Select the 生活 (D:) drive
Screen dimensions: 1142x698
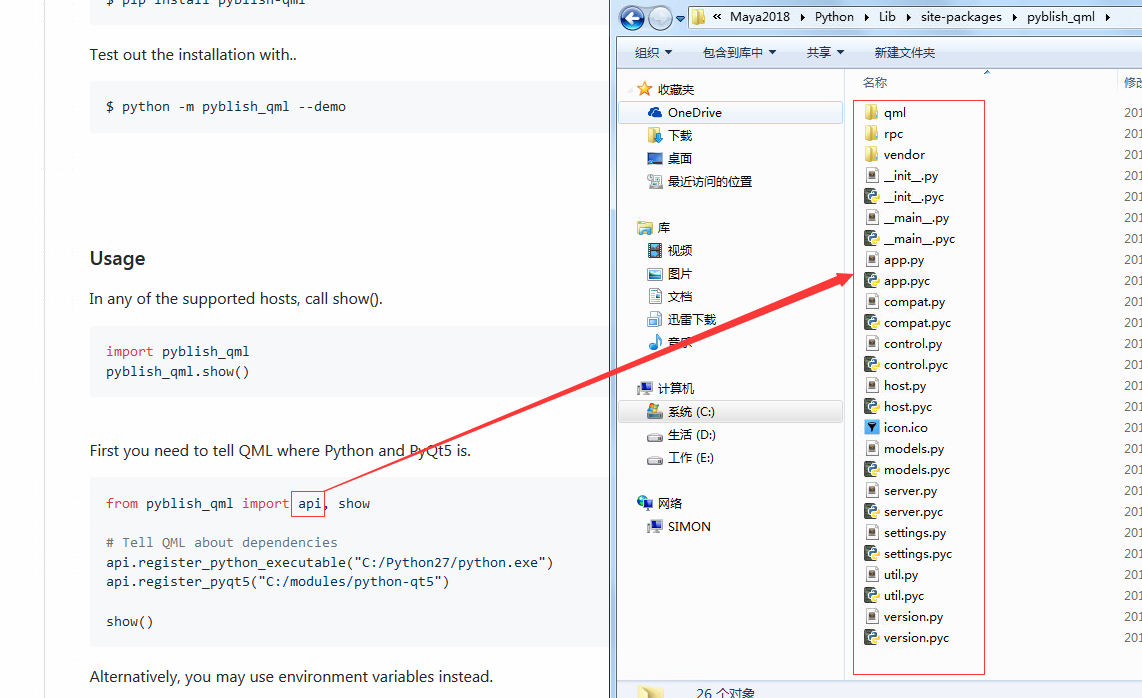[681, 435]
